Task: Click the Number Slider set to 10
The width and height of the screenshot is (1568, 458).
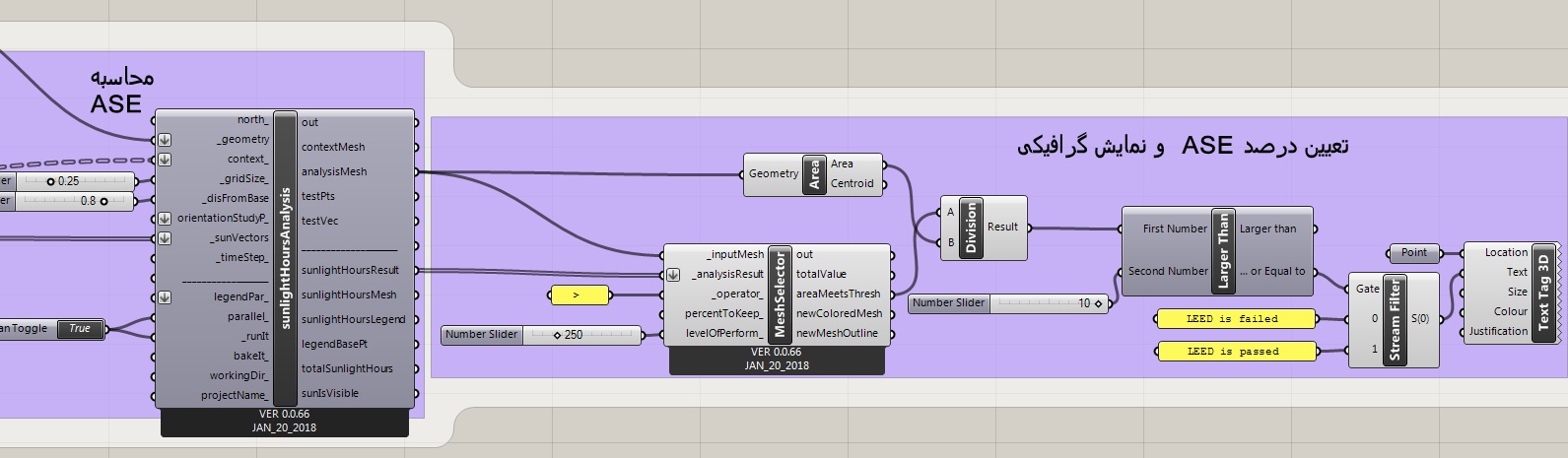Action: tap(1009, 303)
